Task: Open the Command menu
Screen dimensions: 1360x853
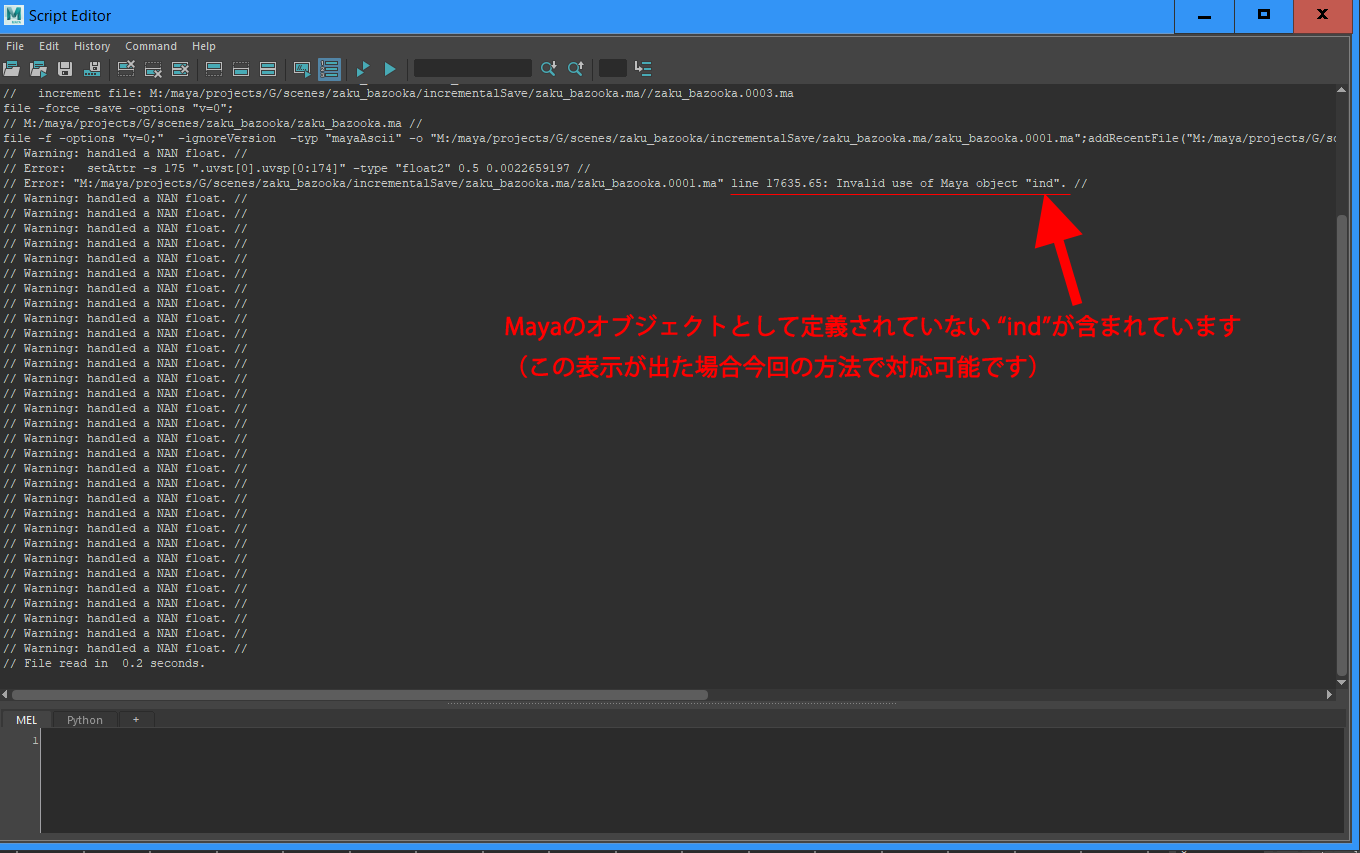Action: [x=151, y=46]
